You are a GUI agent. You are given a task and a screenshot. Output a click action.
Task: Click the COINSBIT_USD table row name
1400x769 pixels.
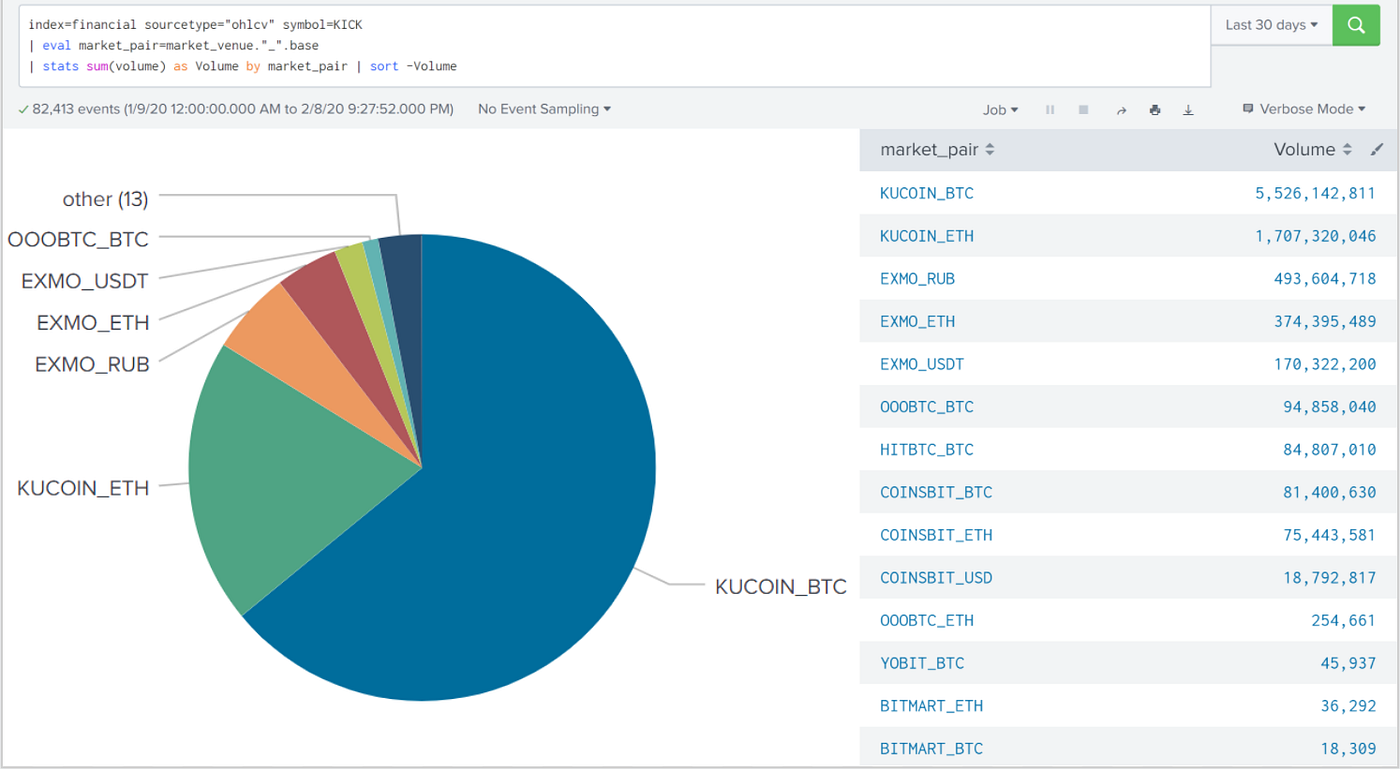(936, 578)
